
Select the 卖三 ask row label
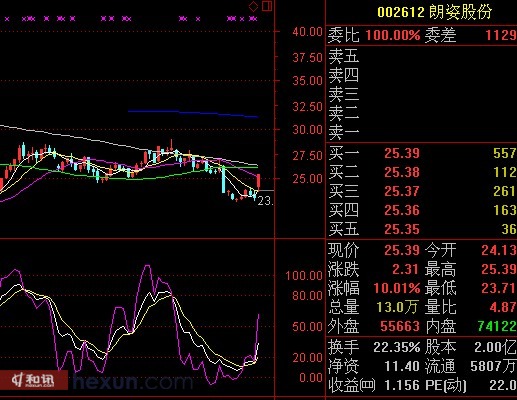point(344,94)
